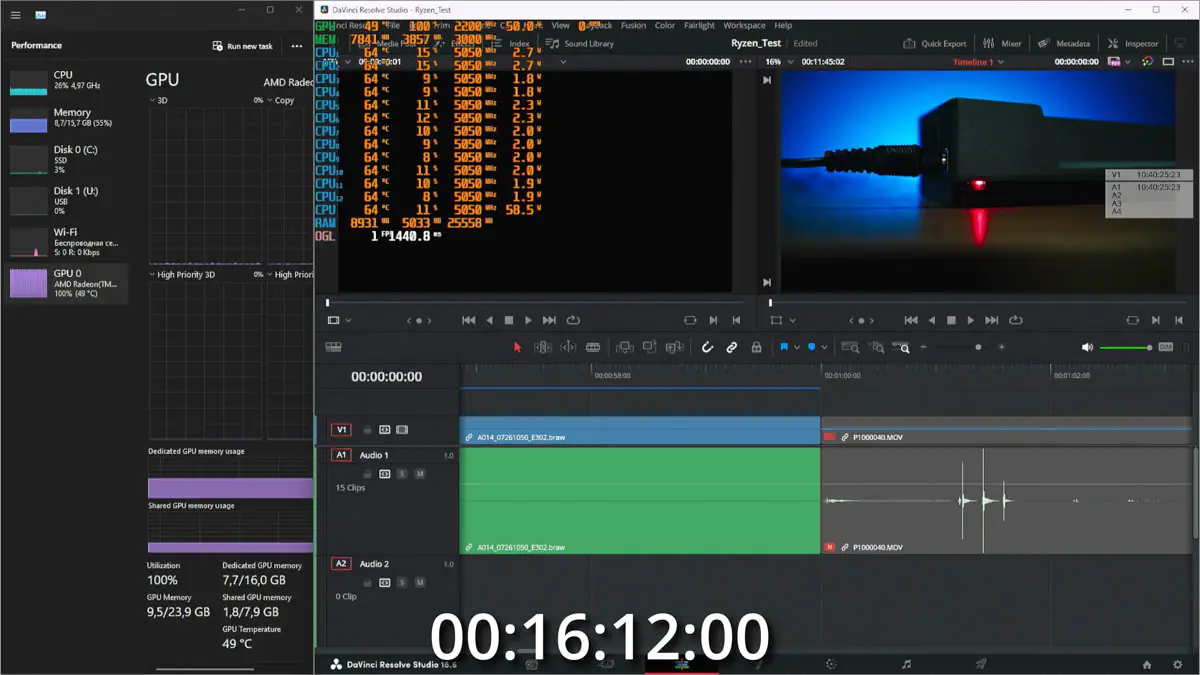Click the Detail Zoom icon
This screenshot has height=675, width=1200.
click(877, 347)
